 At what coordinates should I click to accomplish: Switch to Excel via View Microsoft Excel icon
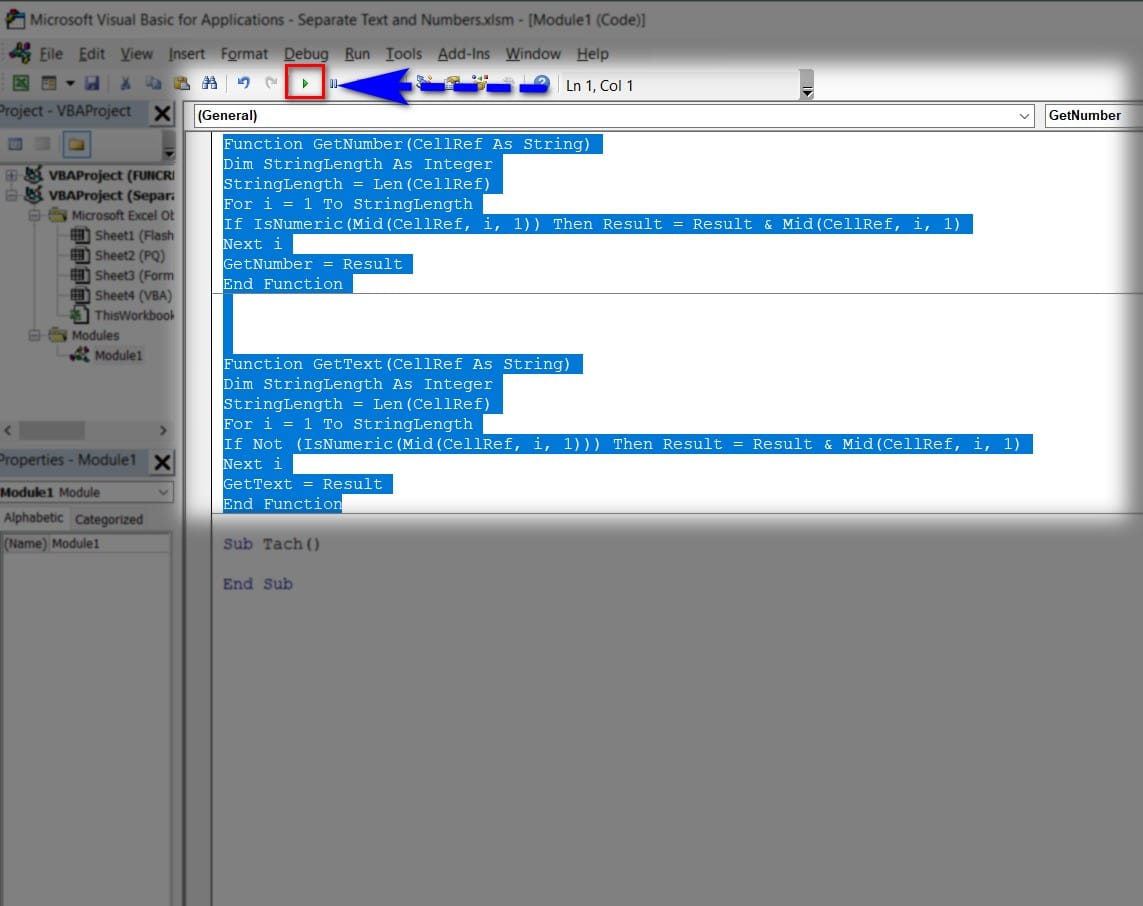coord(20,82)
